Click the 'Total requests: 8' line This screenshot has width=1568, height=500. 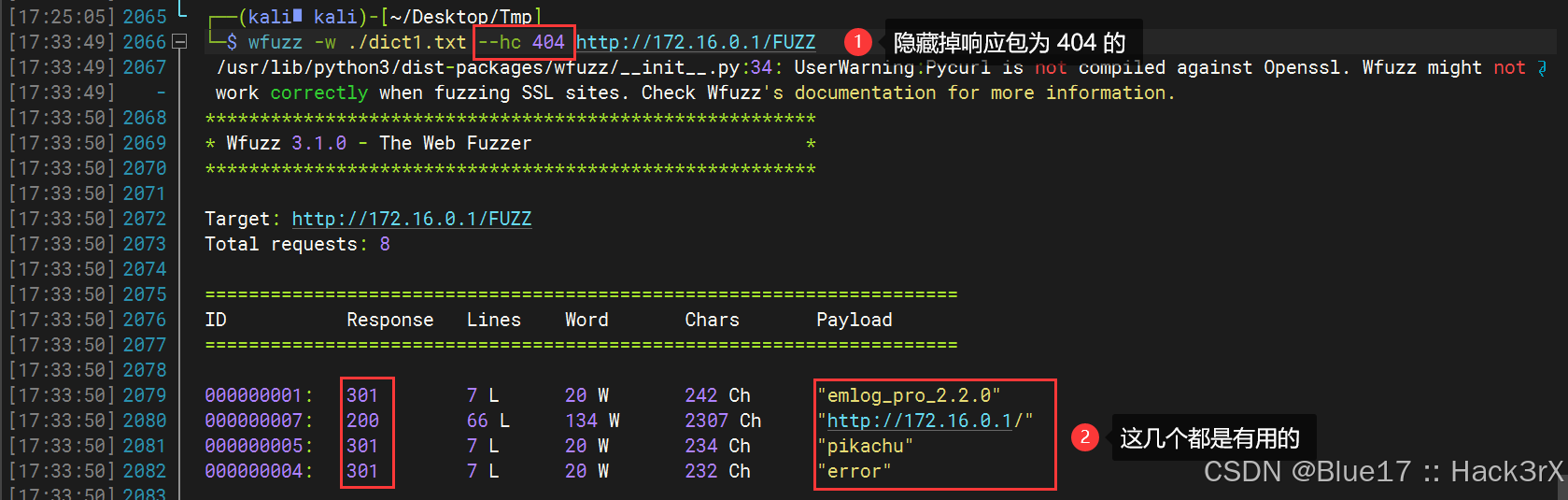pyautogui.click(x=298, y=244)
